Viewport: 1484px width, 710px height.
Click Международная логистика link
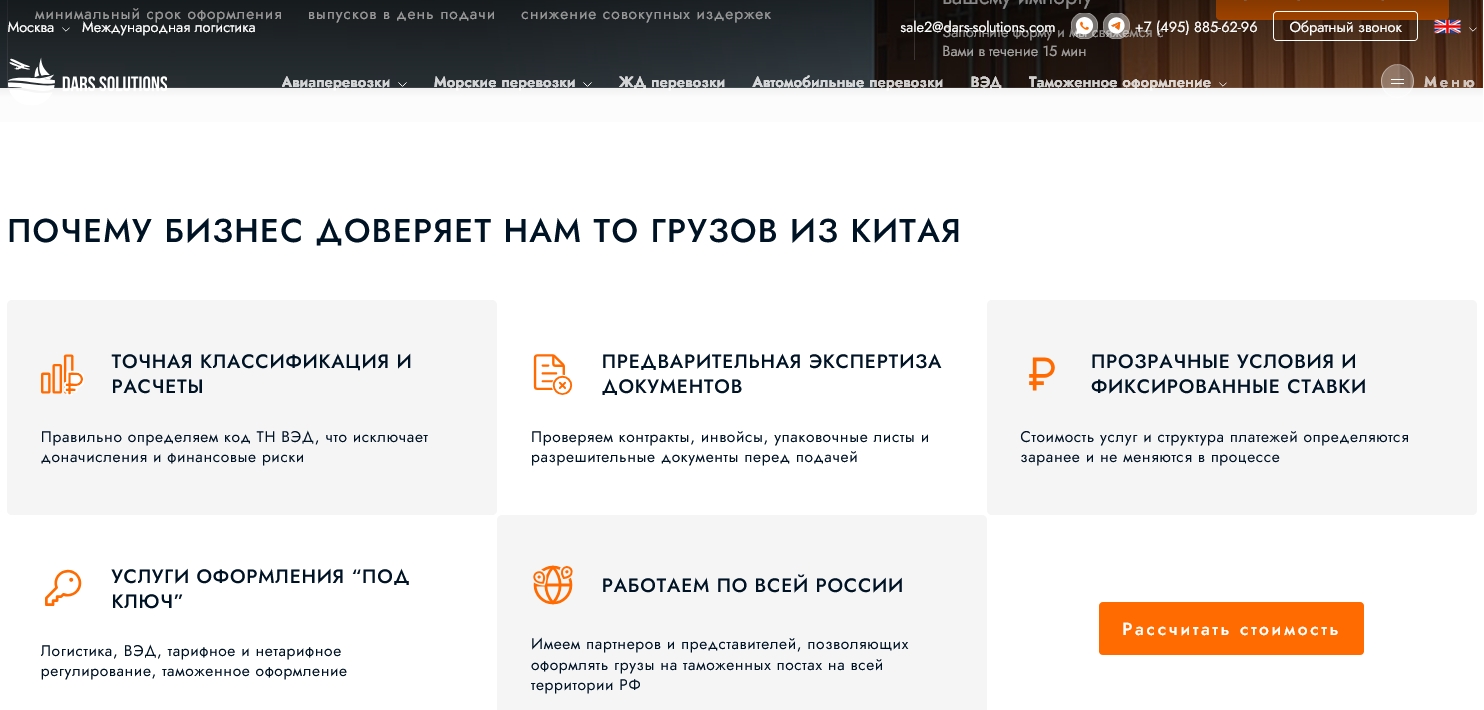169,28
